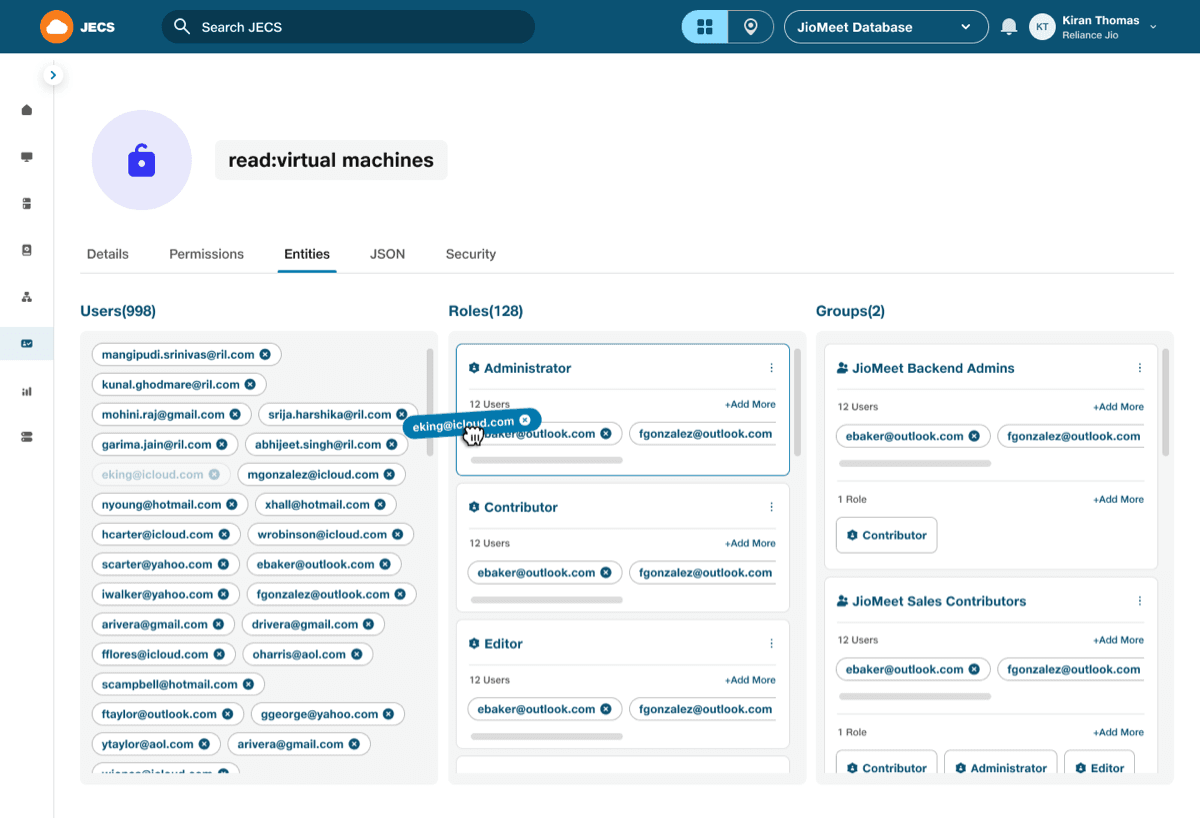Click the JECS cloud logo
Image resolution: width=1200 pixels, height=819 pixels.
pos(57,27)
